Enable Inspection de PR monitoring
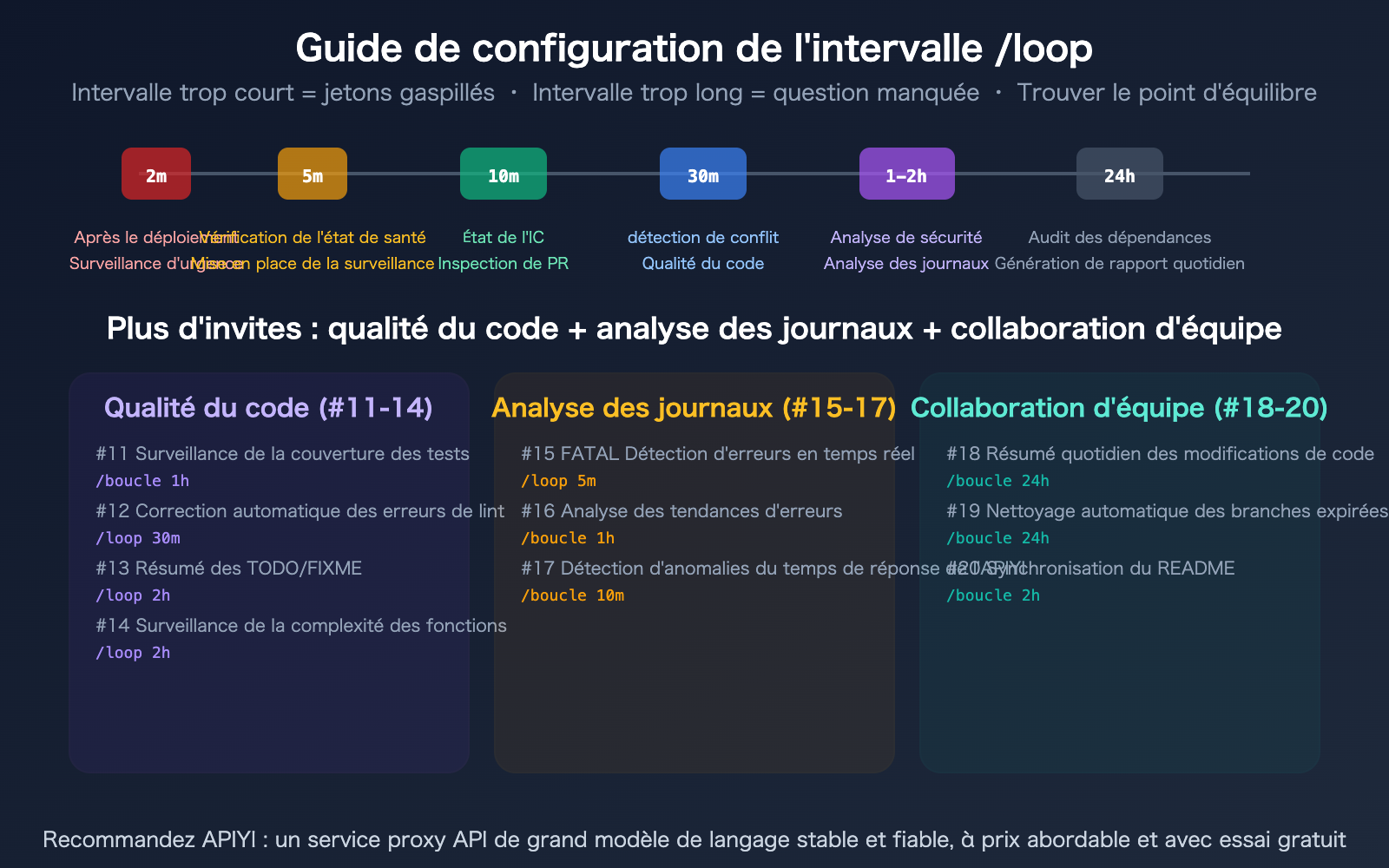The image size is (1389, 868). point(504,263)
